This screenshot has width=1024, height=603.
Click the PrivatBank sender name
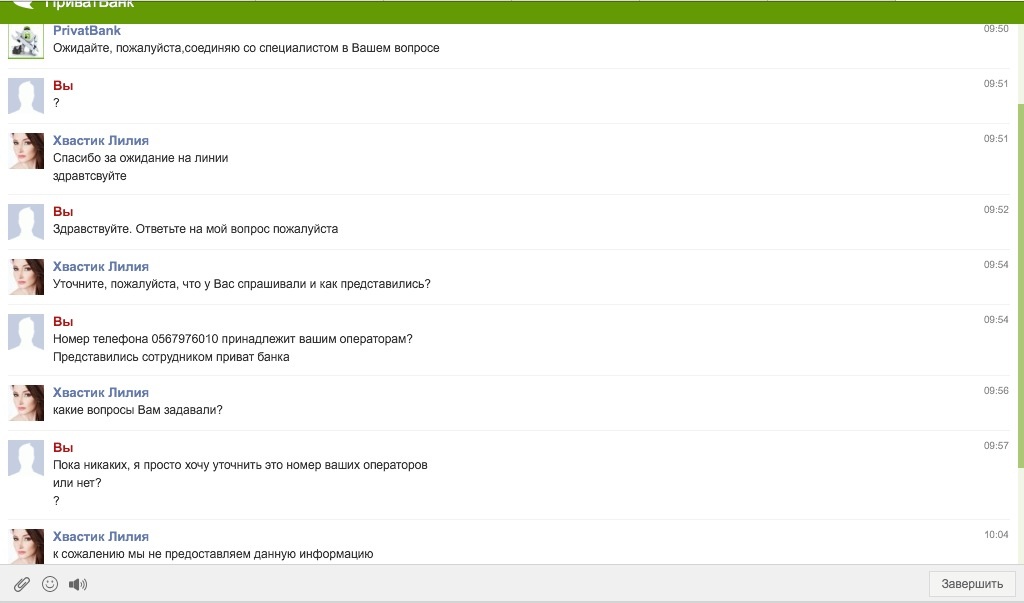point(86,31)
